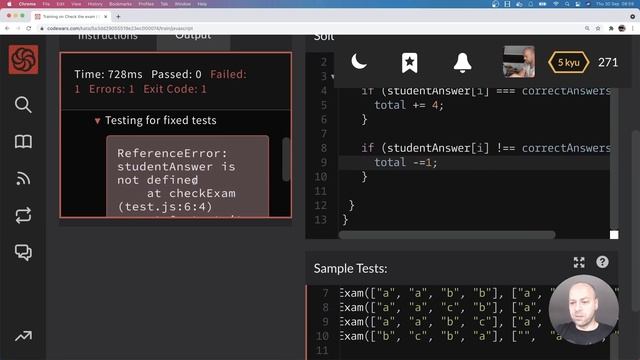Click the user profile avatar photo
The width and height of the screenshot is (640, 360).
(x=519, y=62)
